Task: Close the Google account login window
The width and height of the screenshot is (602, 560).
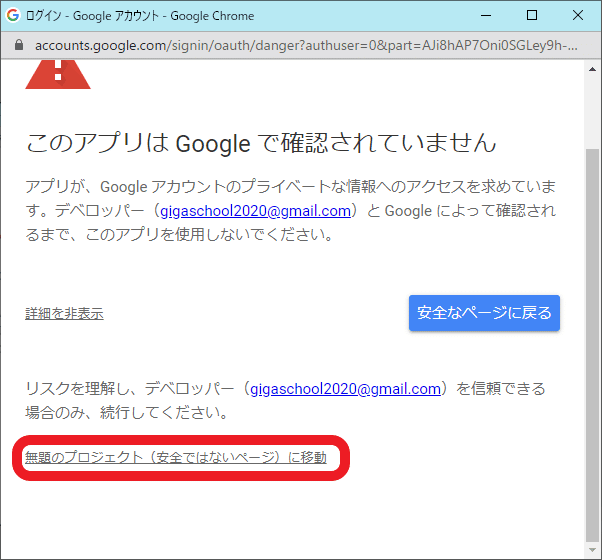Action: [578, 15]
